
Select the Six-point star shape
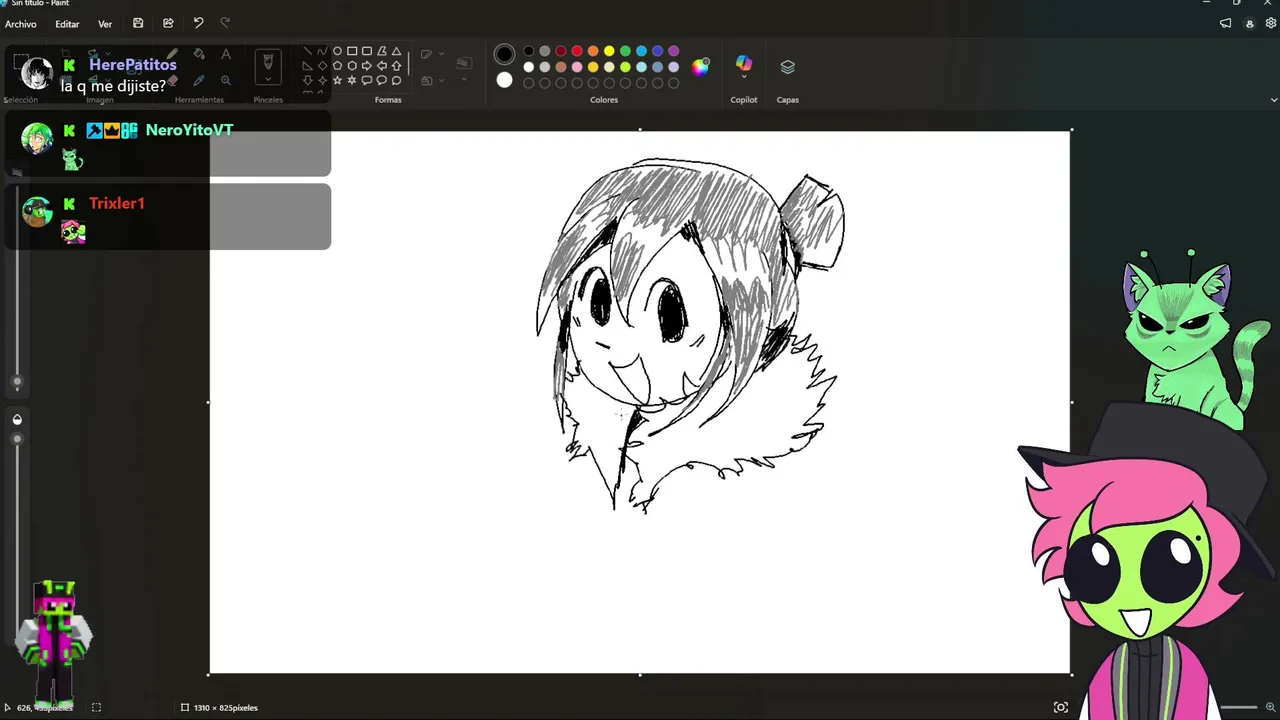pyautogui.click(x=352, y=81)
